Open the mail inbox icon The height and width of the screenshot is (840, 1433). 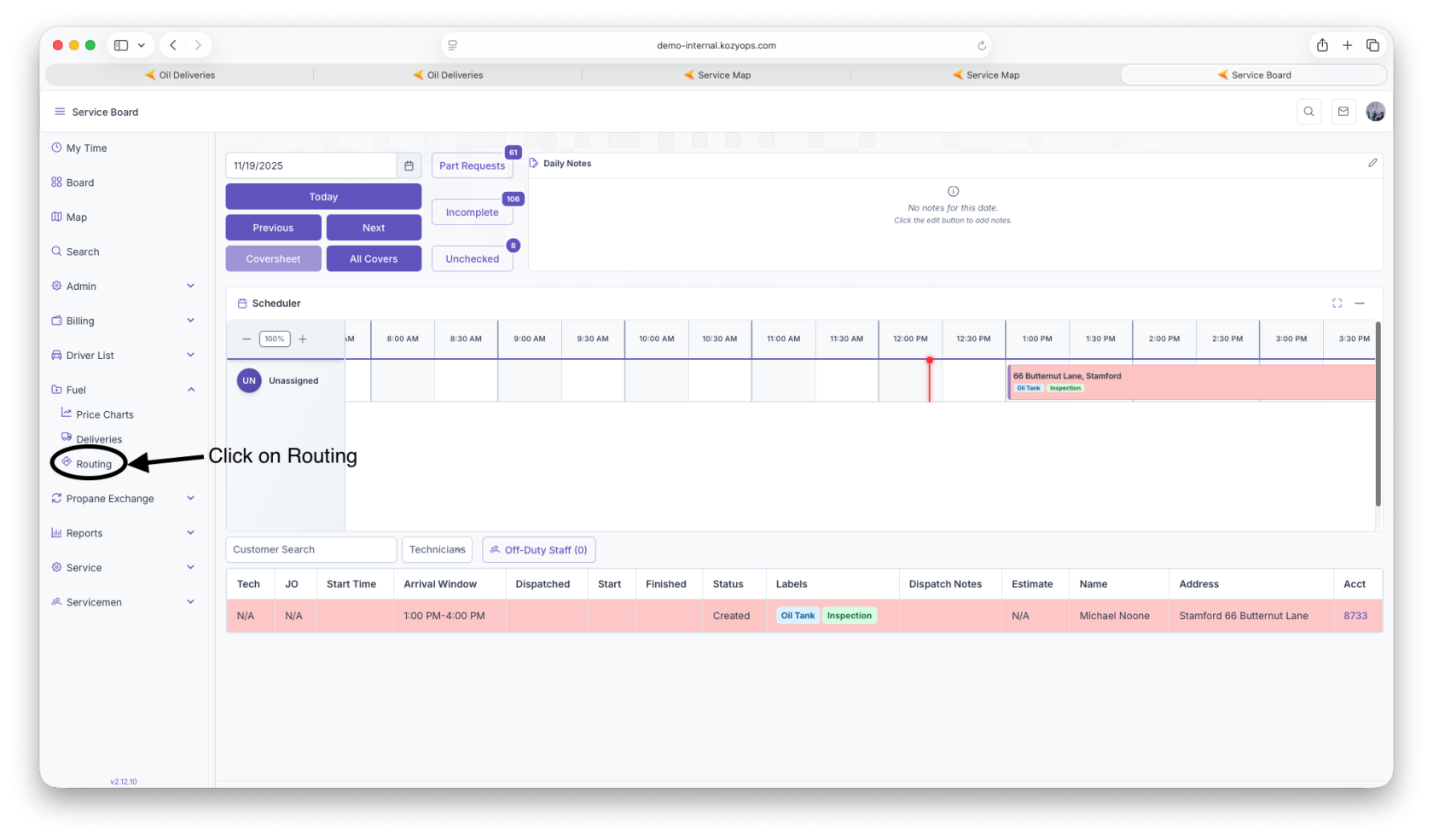[1343, 112]
